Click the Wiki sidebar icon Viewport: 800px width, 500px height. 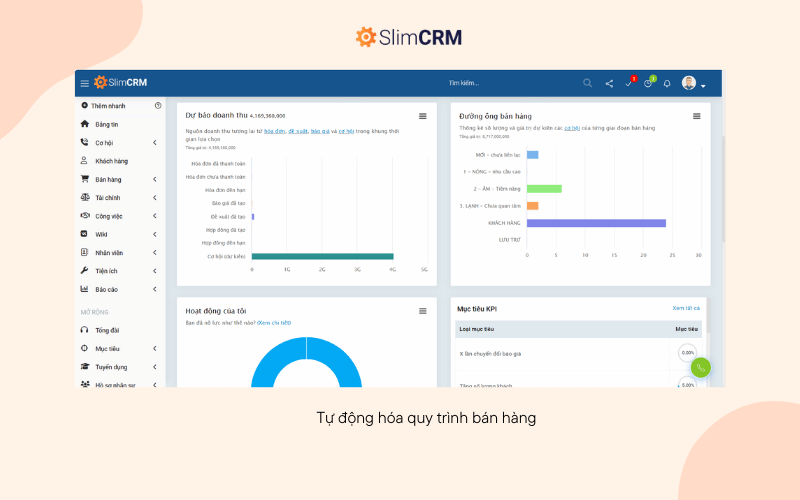coord(84,234)
